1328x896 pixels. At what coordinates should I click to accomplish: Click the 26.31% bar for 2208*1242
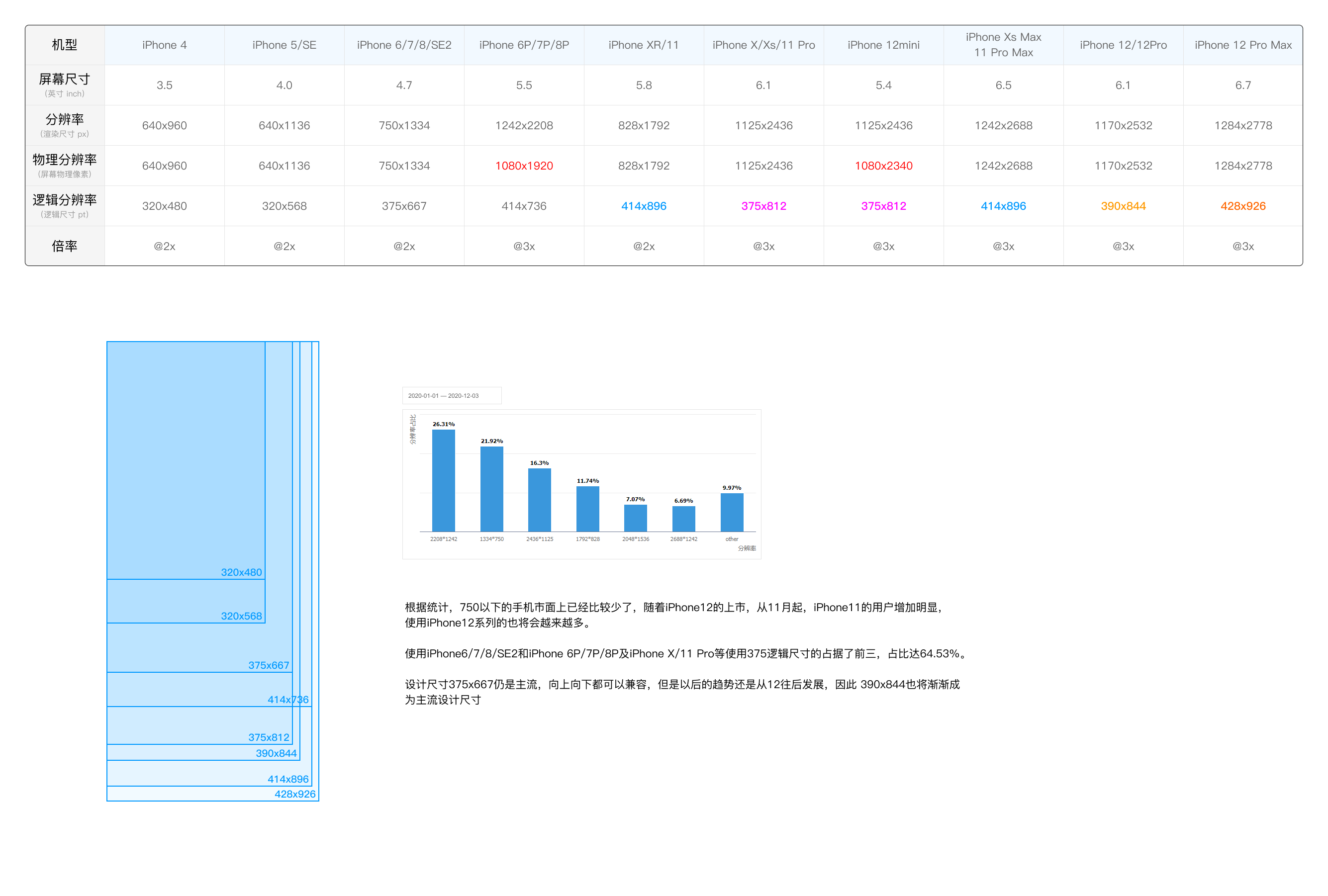point(444,481)
